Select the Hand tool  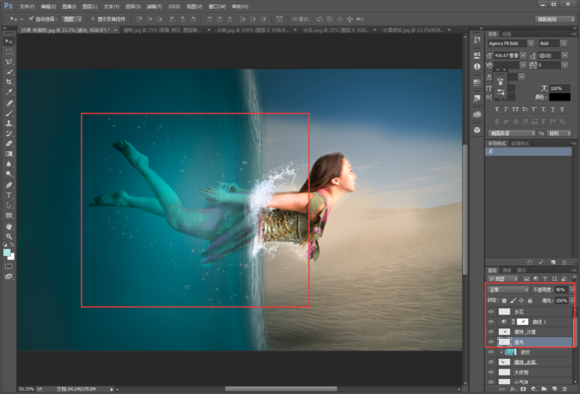point(9,226)
